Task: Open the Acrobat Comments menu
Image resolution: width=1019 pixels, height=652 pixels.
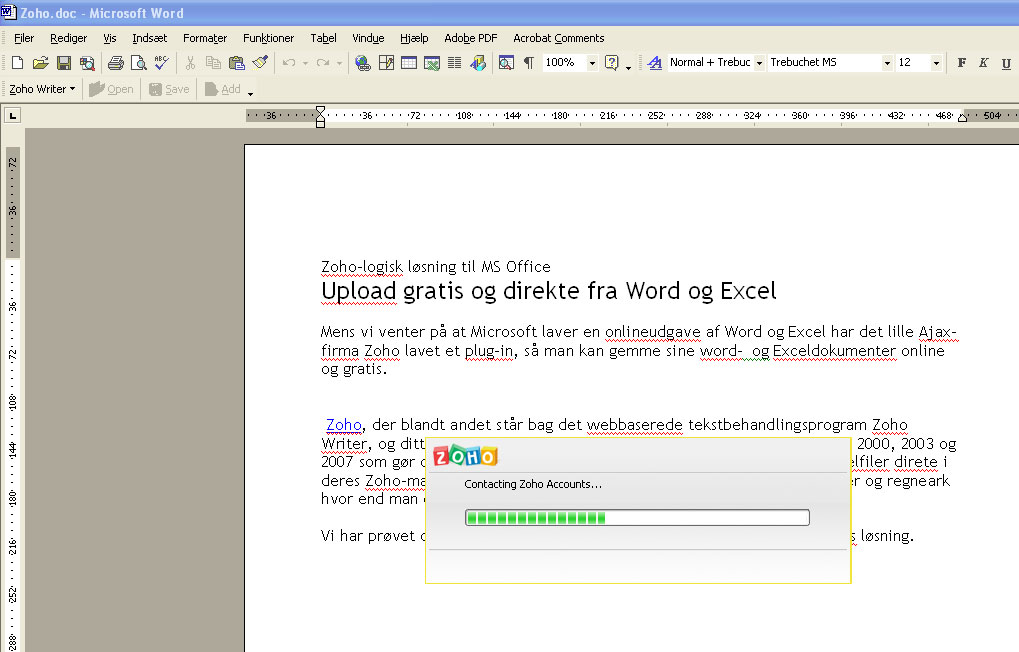Action: [558, 38]
